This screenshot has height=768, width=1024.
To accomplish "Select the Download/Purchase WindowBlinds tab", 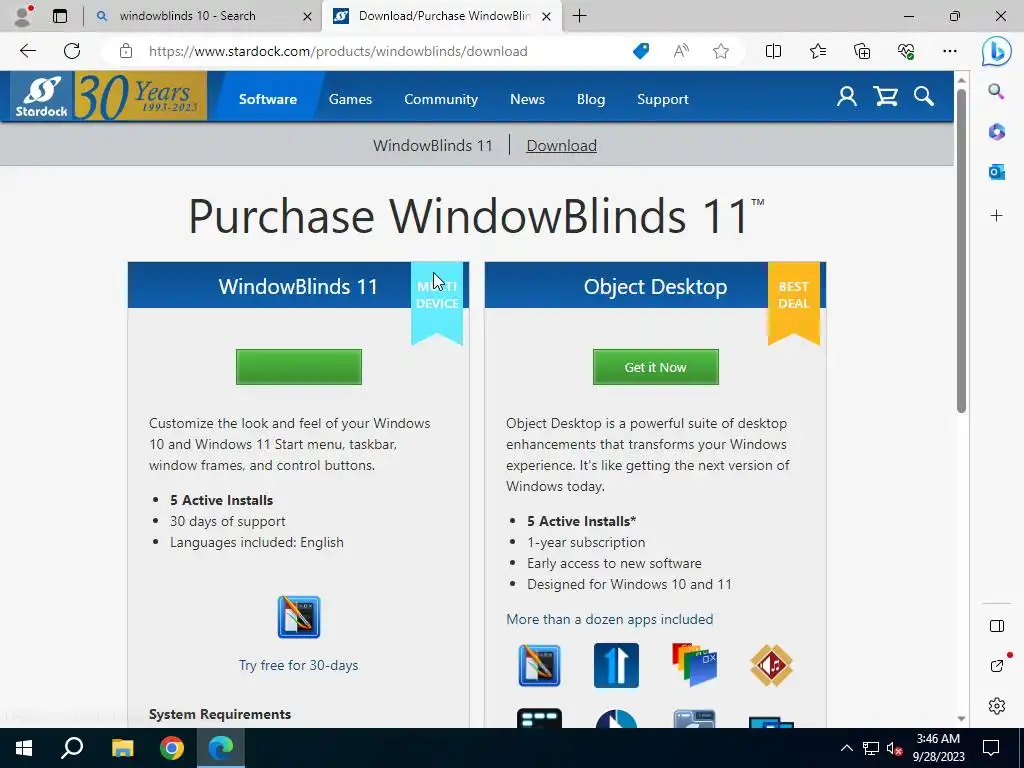I will point(444,16).
